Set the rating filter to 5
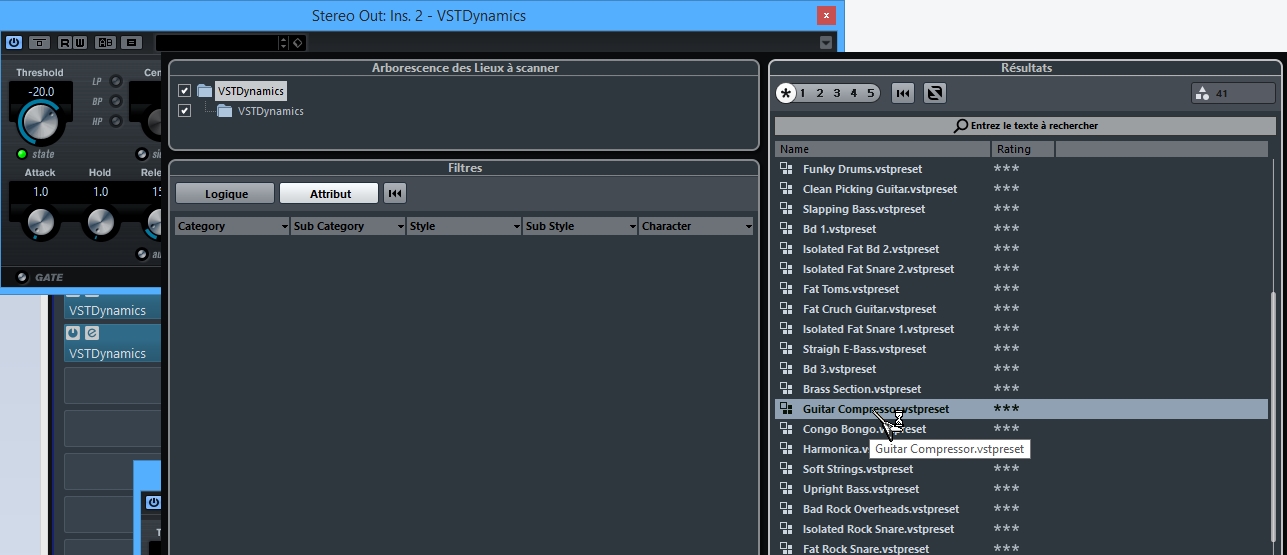 [870, 93]
